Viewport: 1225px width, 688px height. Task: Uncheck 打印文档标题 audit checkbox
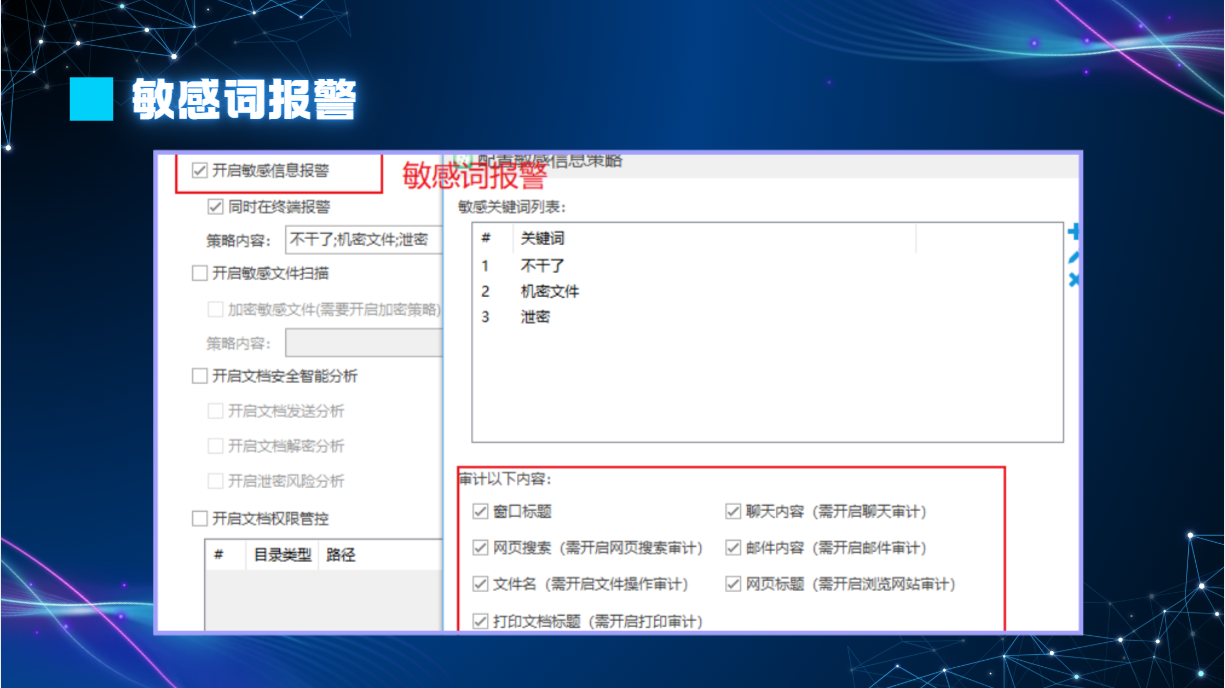(x=481, y=621)
